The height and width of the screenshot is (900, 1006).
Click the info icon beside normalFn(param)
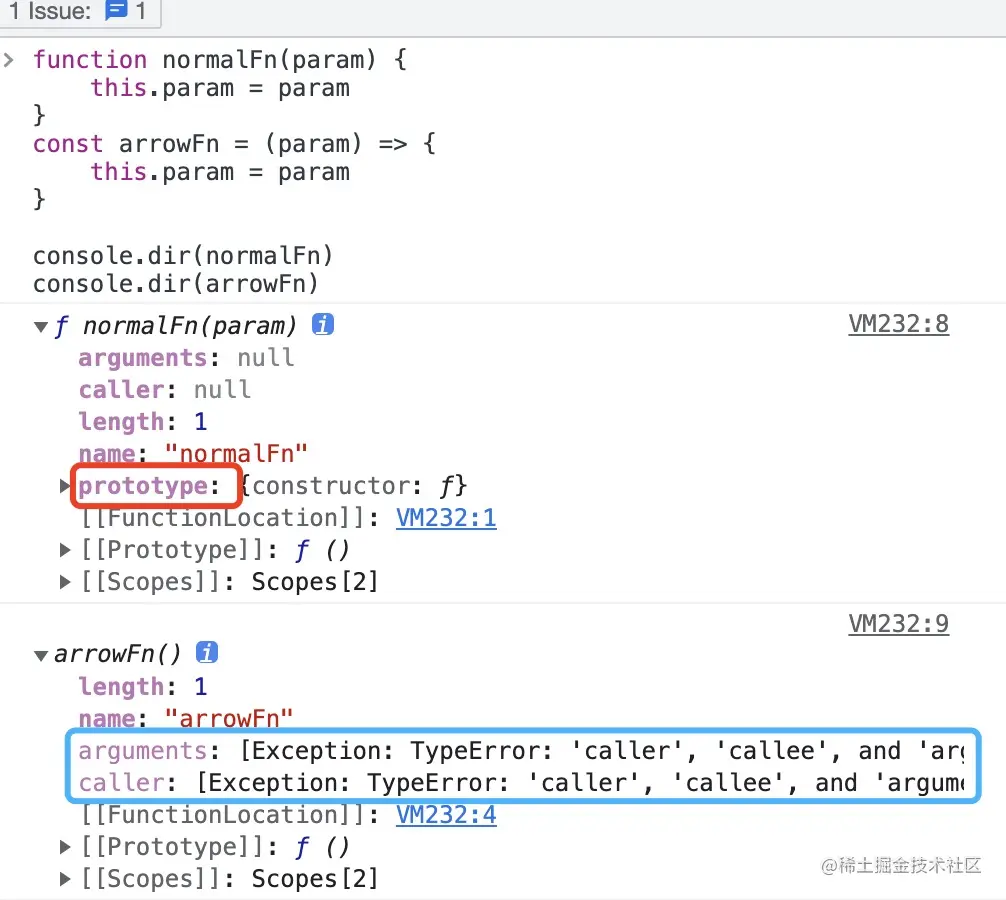[323, 325]
